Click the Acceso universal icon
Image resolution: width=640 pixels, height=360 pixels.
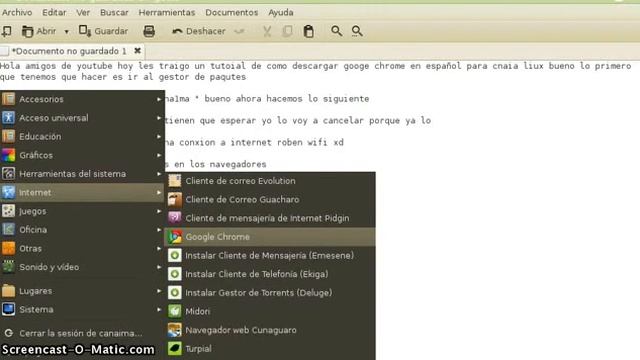pyautogui.click(x=8, y=118)
